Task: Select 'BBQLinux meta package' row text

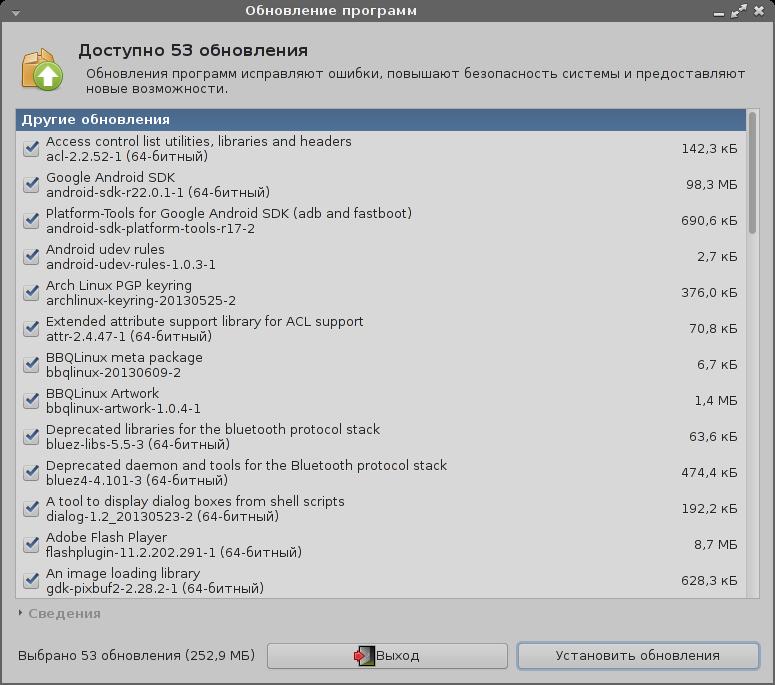Action: pyautogui.click(x=124, y=358)
